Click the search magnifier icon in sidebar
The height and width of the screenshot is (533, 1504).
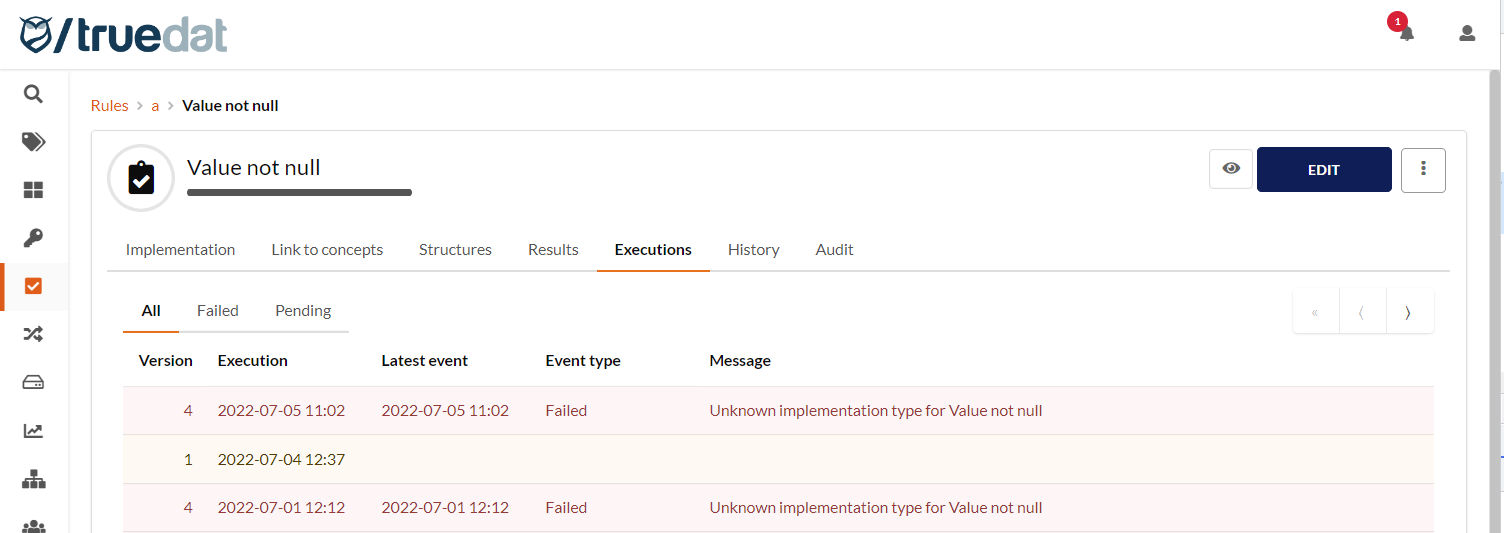point(33,94)
